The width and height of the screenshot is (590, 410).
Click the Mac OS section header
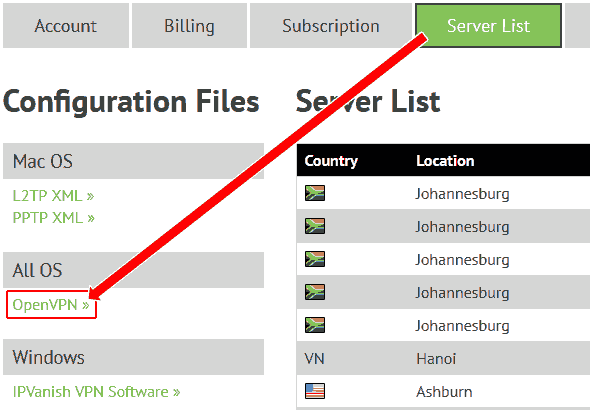click(134, 161)
